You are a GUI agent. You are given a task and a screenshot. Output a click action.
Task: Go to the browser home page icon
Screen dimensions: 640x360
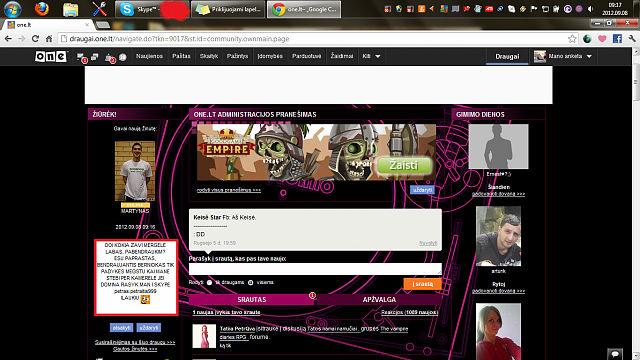(x=49, y=39)
